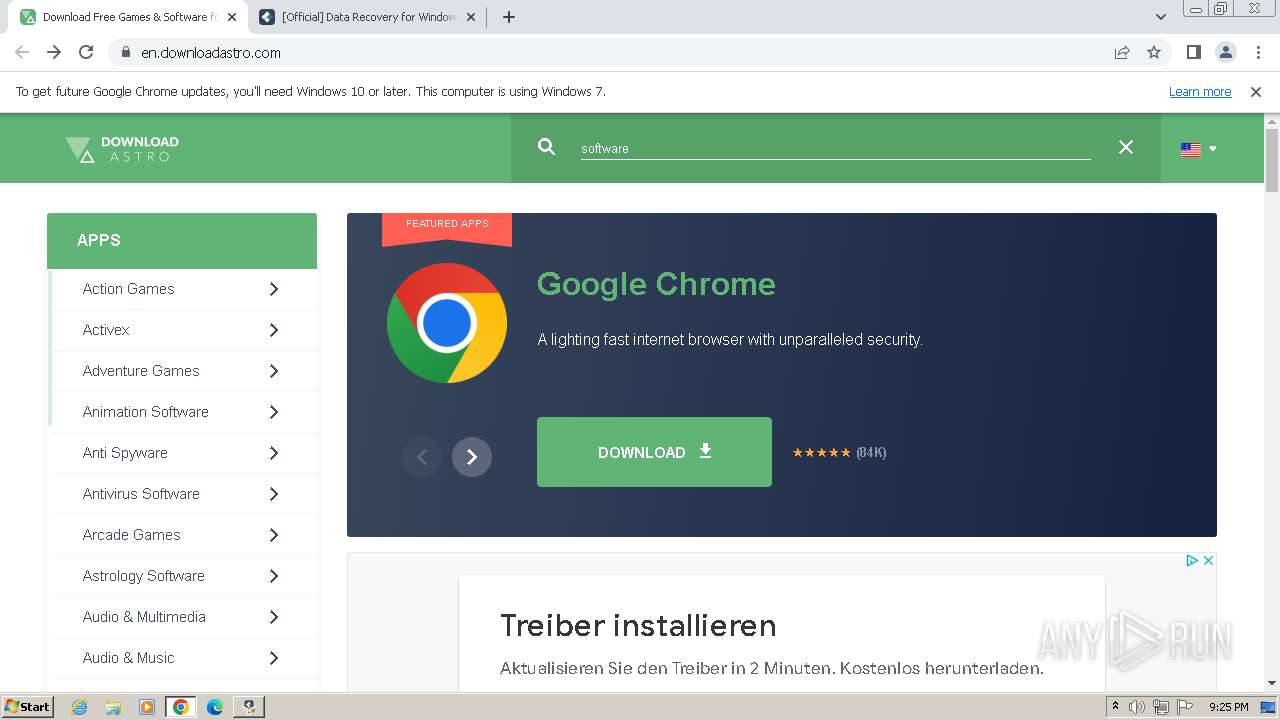Open the Action Games category
This screenshot has width=1280, height=720.
pyautogui.click(x=128, y=289)
